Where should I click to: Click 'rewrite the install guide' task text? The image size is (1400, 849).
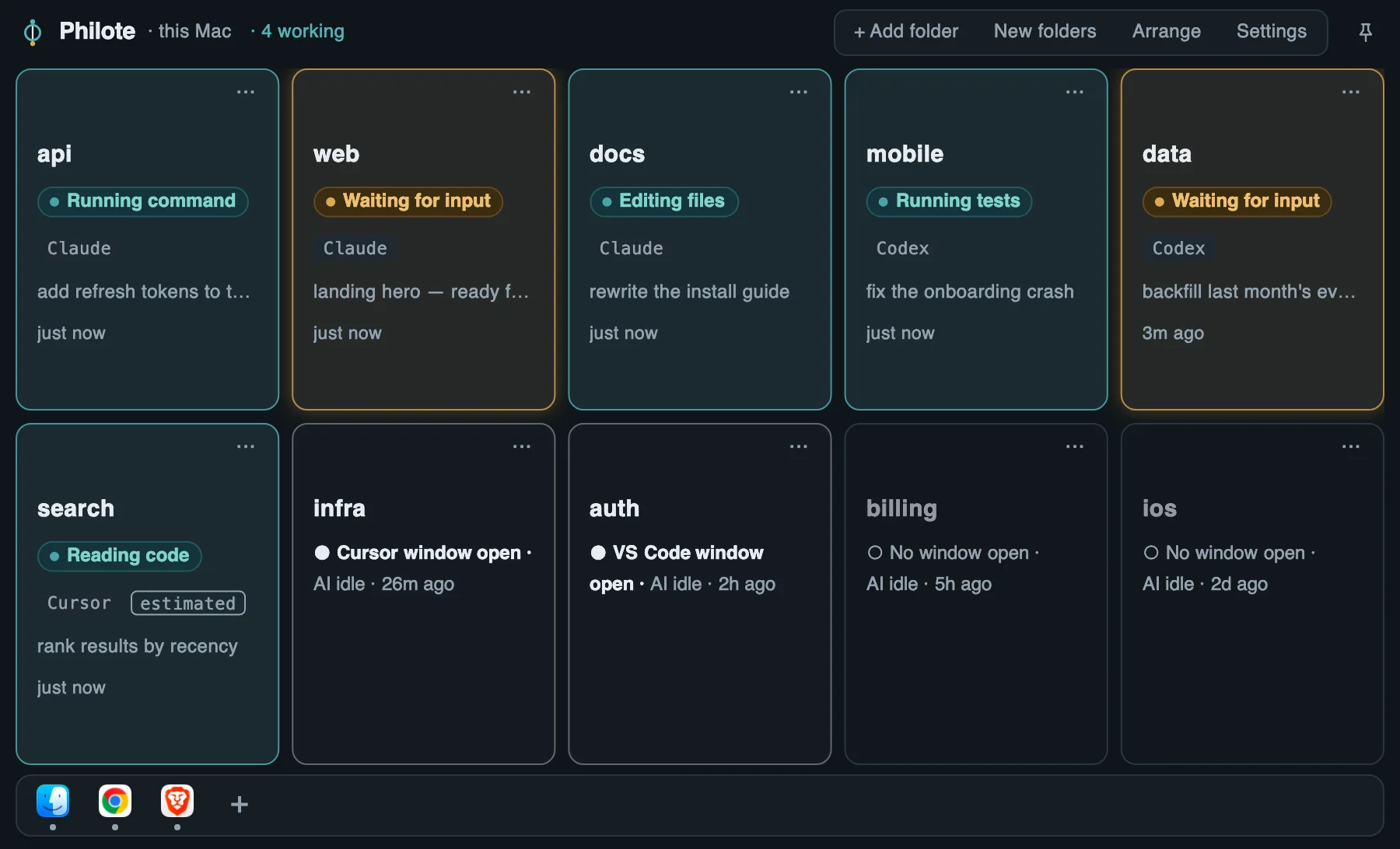click(689, 292)
